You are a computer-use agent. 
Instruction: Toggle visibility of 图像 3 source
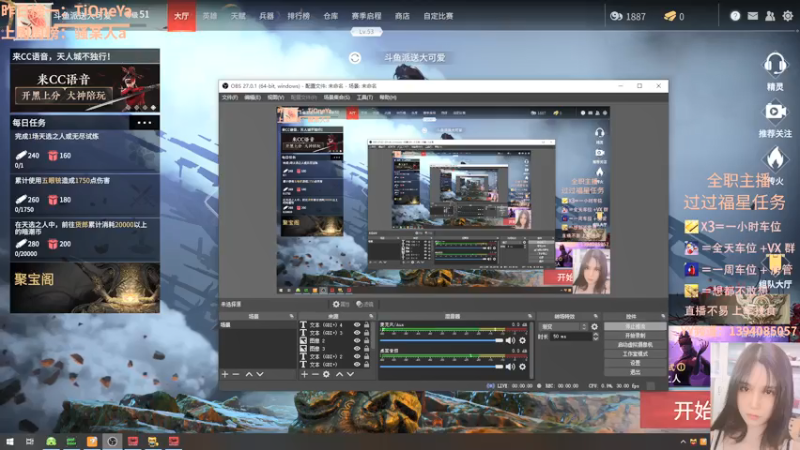point(357,348)
